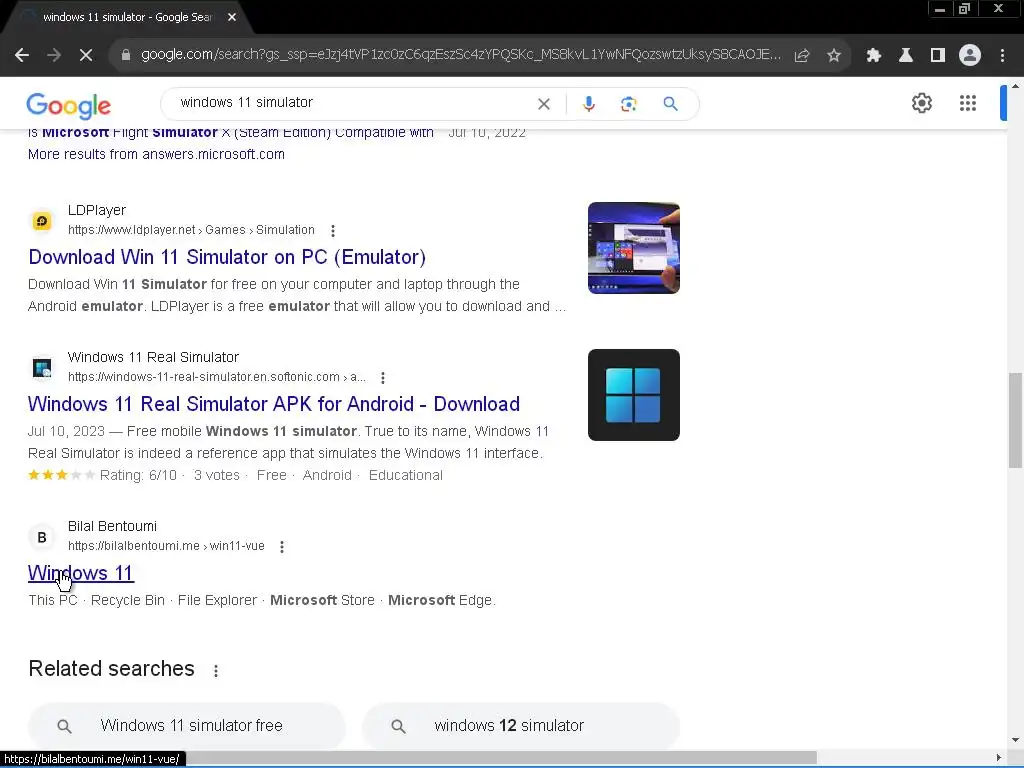Open Windows 11 Real Simulator APK link
This screenshot has width=1024, height=768.
[x=274, y=404]
